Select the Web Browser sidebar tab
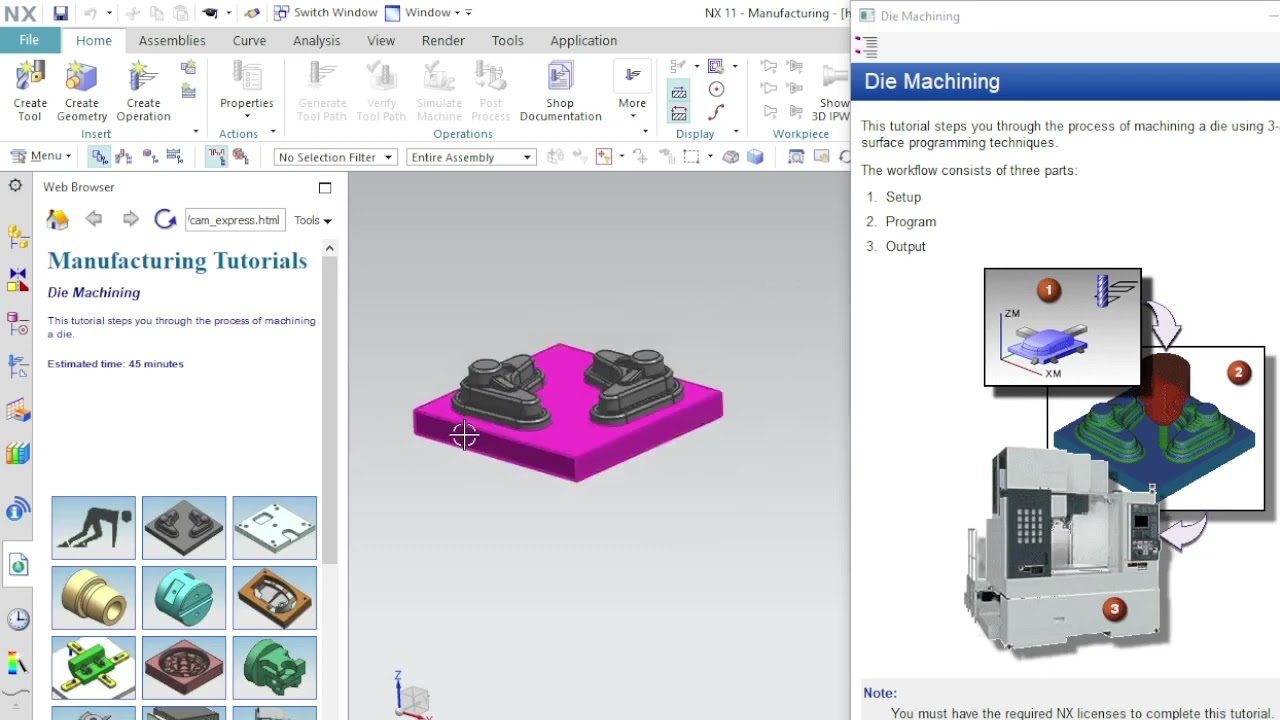The width and height of the screenshot is (1280, 720). [x=18, y=566]
